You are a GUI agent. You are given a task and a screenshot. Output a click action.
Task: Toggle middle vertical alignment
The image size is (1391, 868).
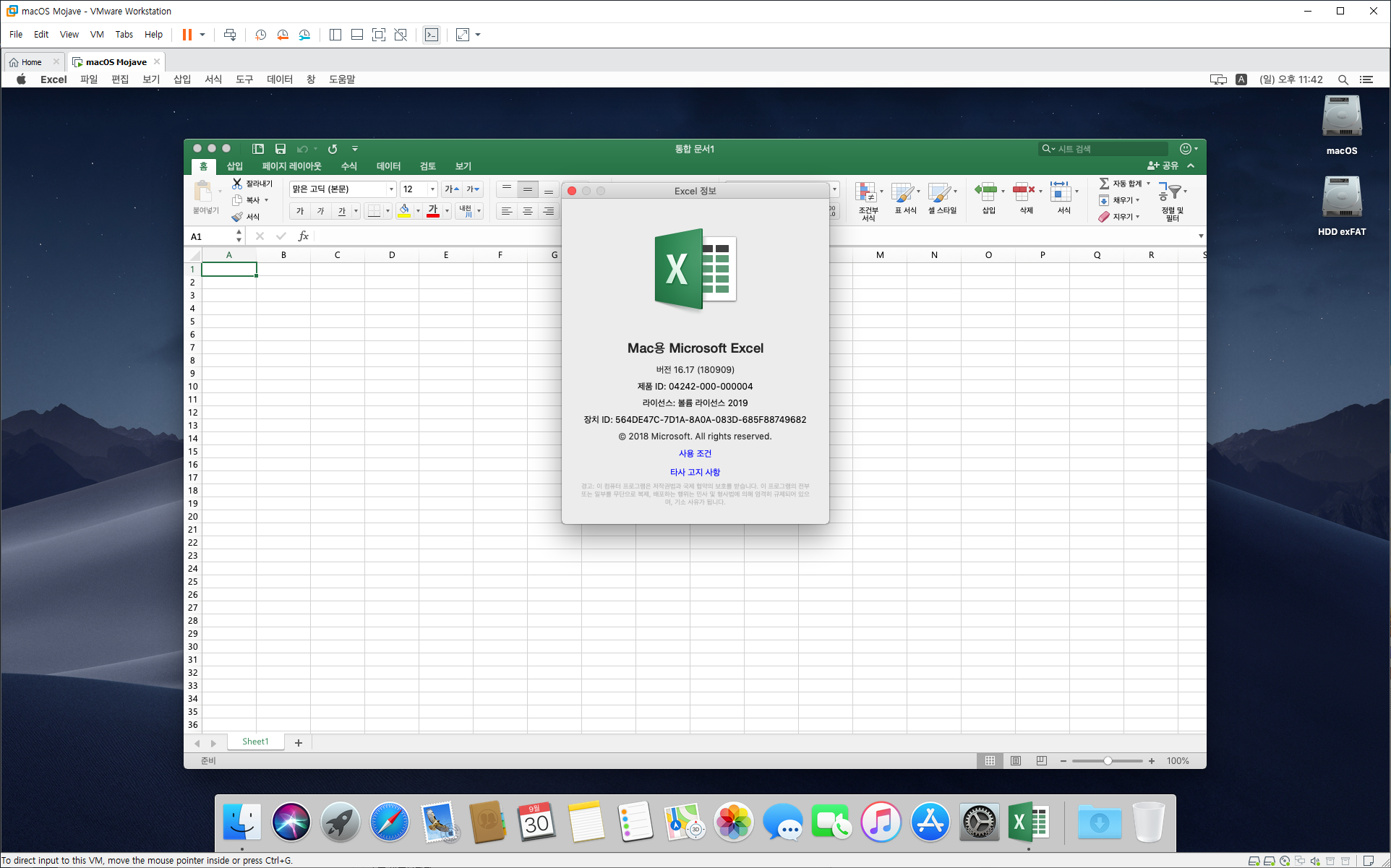coord(528,189)
